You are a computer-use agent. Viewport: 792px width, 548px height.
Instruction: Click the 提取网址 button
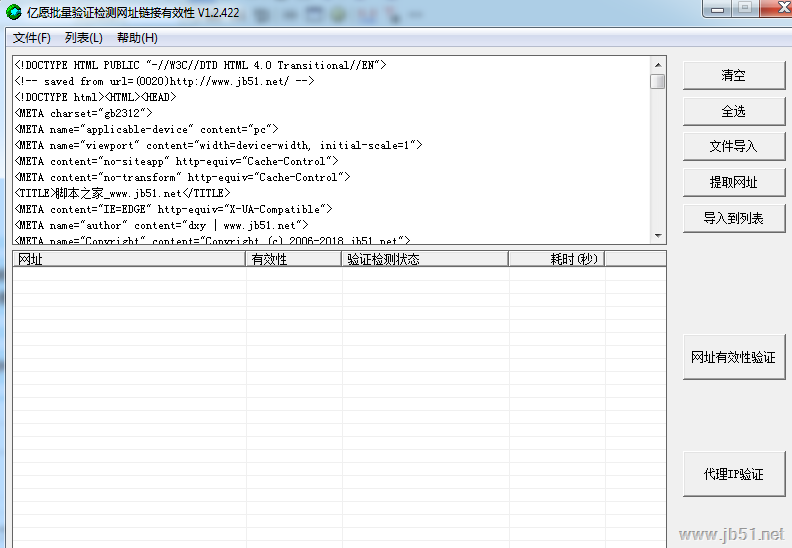(x=733, y=182)
